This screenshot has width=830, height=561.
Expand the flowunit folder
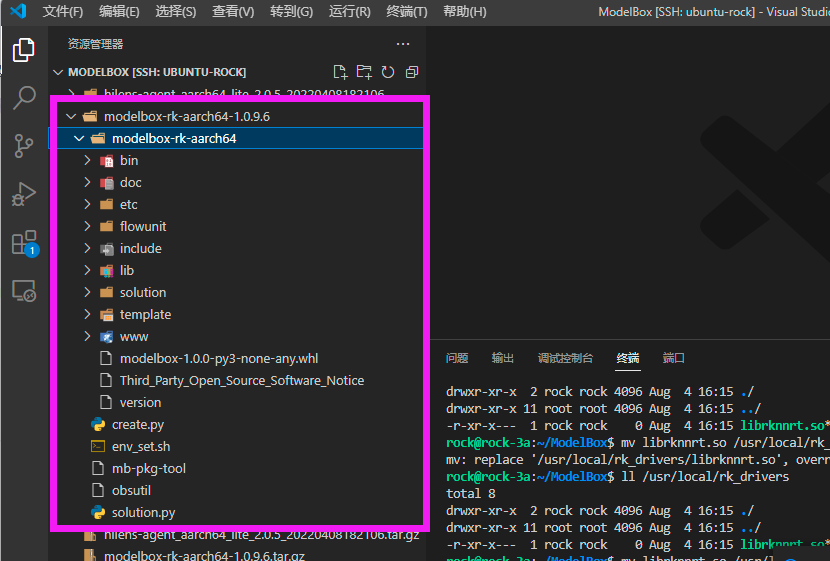[88, 227]
